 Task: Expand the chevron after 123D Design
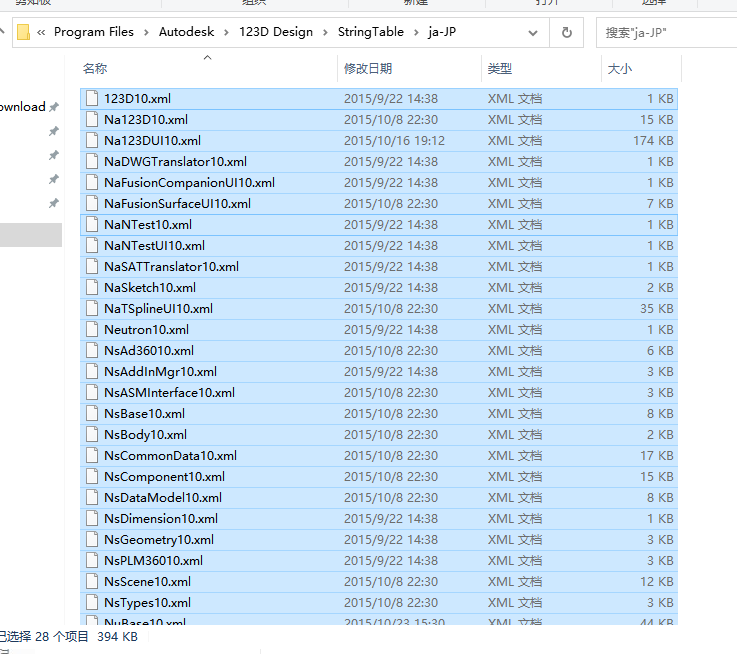click(325, 32)
